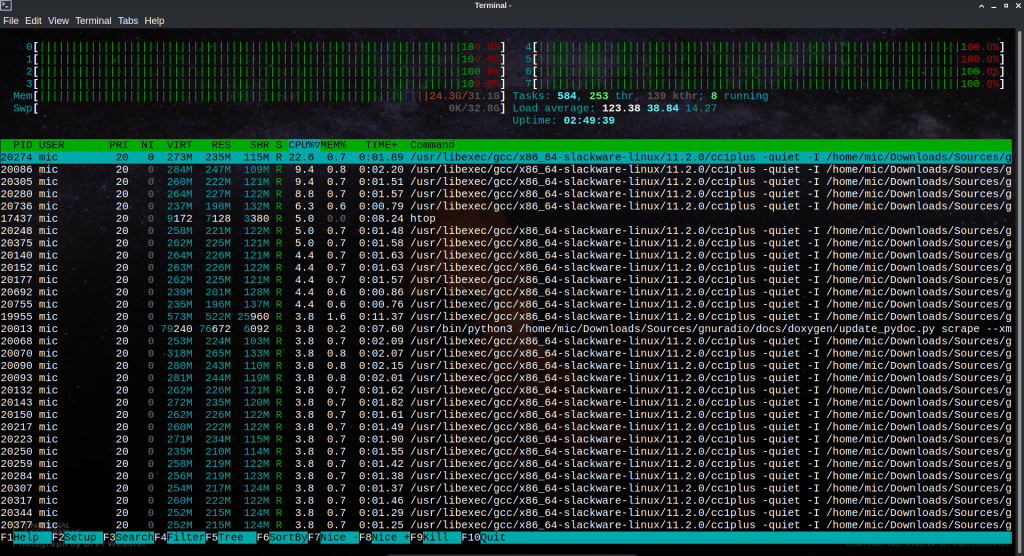The width and height of the screenshot is (1024, 556).
Task: Sort by the MEM% column header
Action: 333,145
